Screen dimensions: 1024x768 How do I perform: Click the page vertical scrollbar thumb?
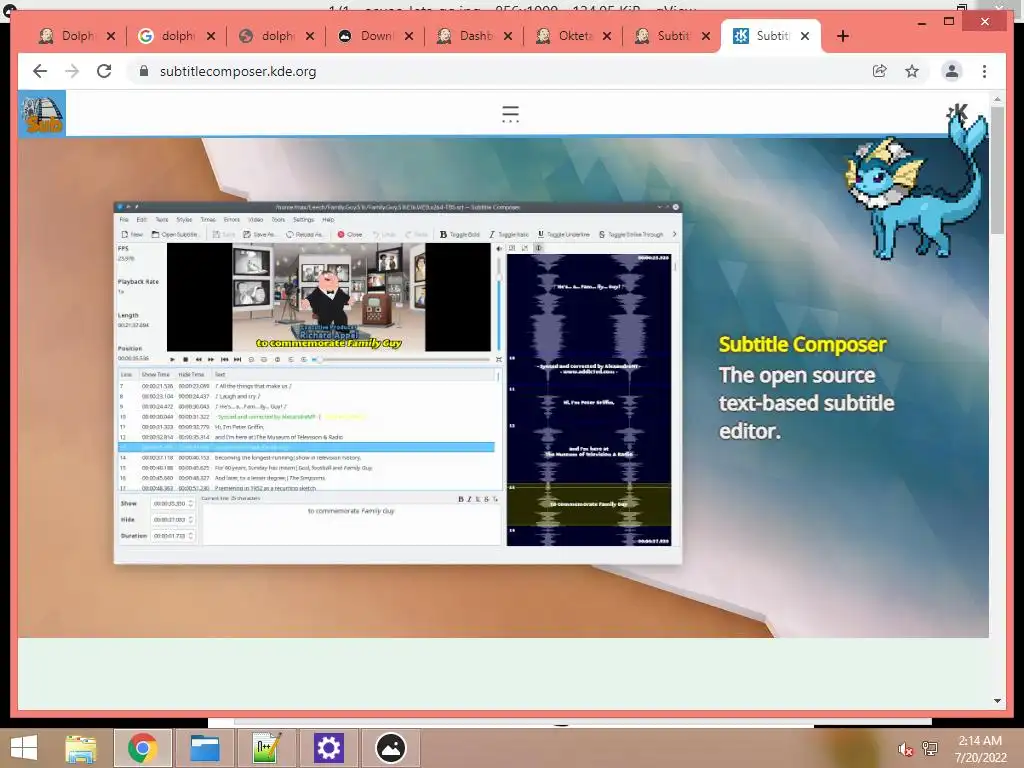997,170
